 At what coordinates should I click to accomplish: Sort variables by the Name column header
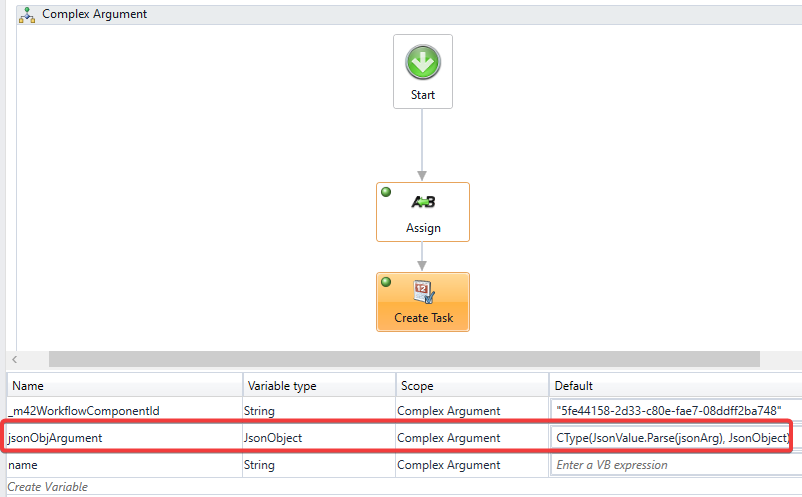pos(28,385)
